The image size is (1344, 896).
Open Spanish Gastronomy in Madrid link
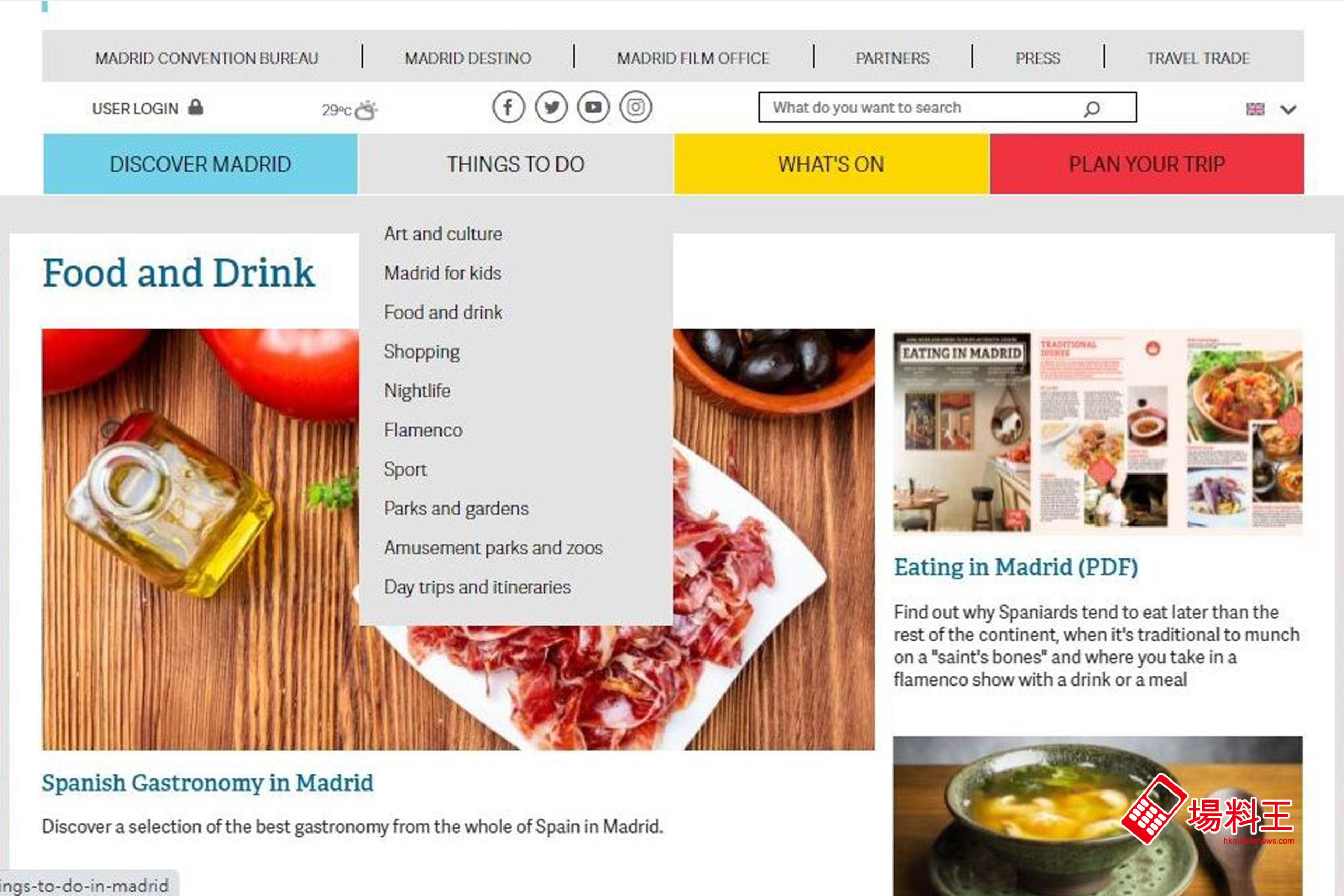207,783
